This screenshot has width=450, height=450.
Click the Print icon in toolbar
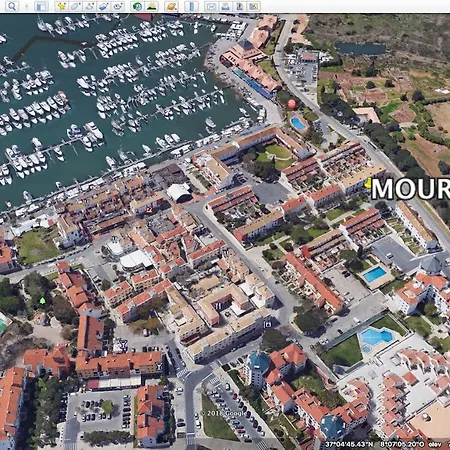[225, 6]
